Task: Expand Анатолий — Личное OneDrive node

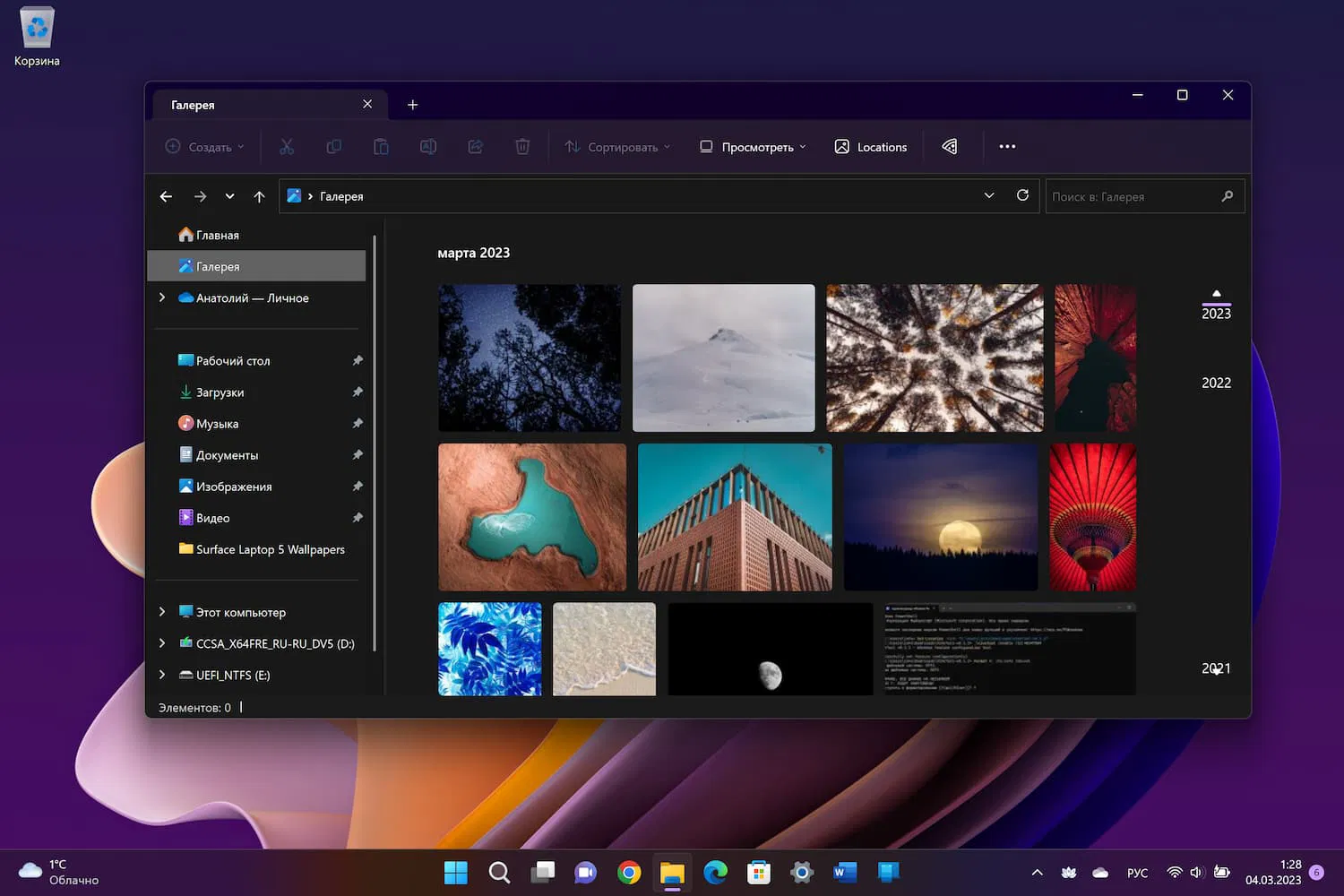Action: [162, 297]
